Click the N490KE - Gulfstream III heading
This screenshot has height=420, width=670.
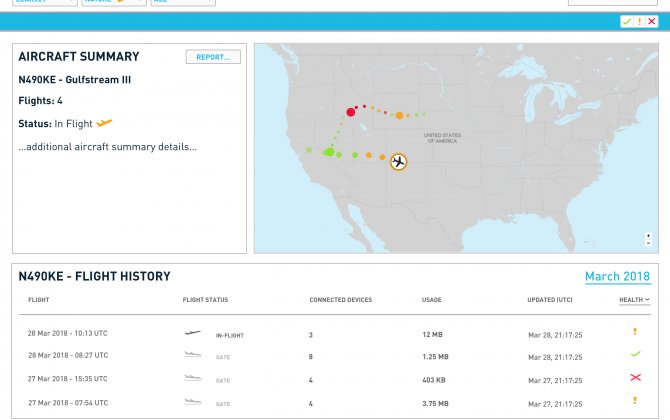click(75, 80)
